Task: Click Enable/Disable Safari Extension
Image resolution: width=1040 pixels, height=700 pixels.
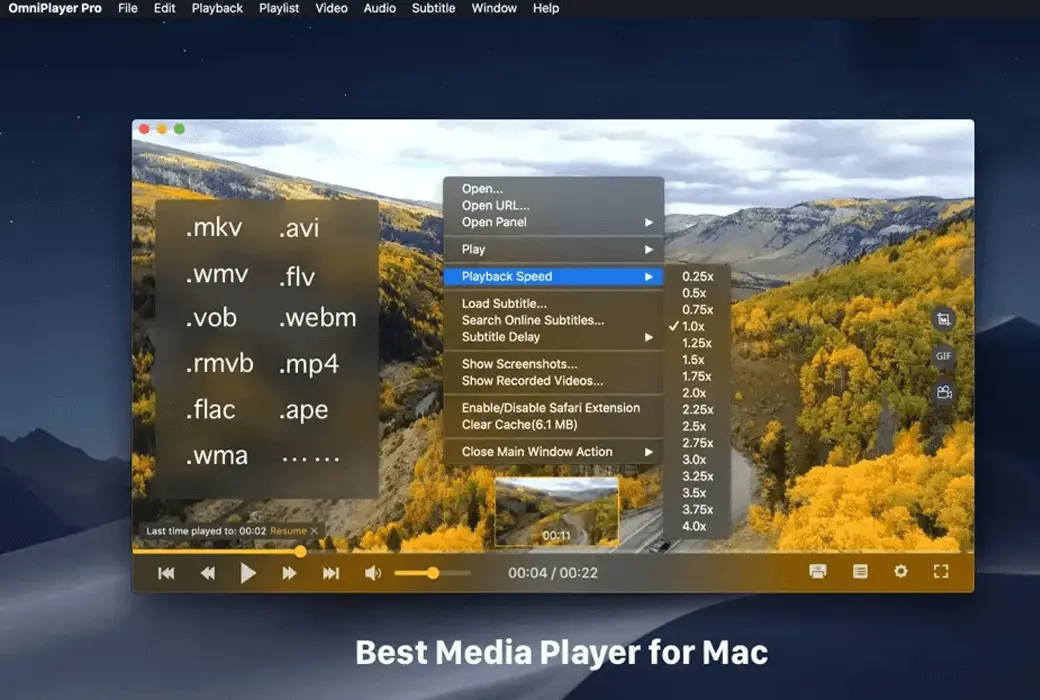Action: [553, 407]
